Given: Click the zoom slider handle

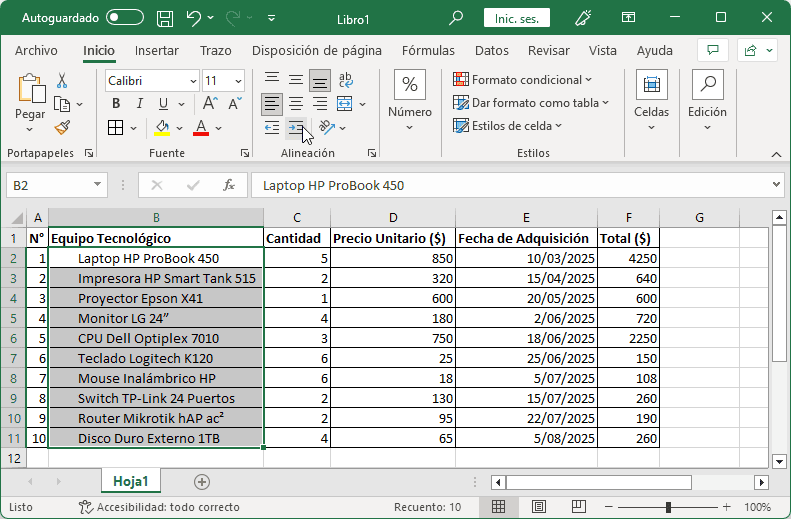Looking at the screenshot, I should (667, 507).
